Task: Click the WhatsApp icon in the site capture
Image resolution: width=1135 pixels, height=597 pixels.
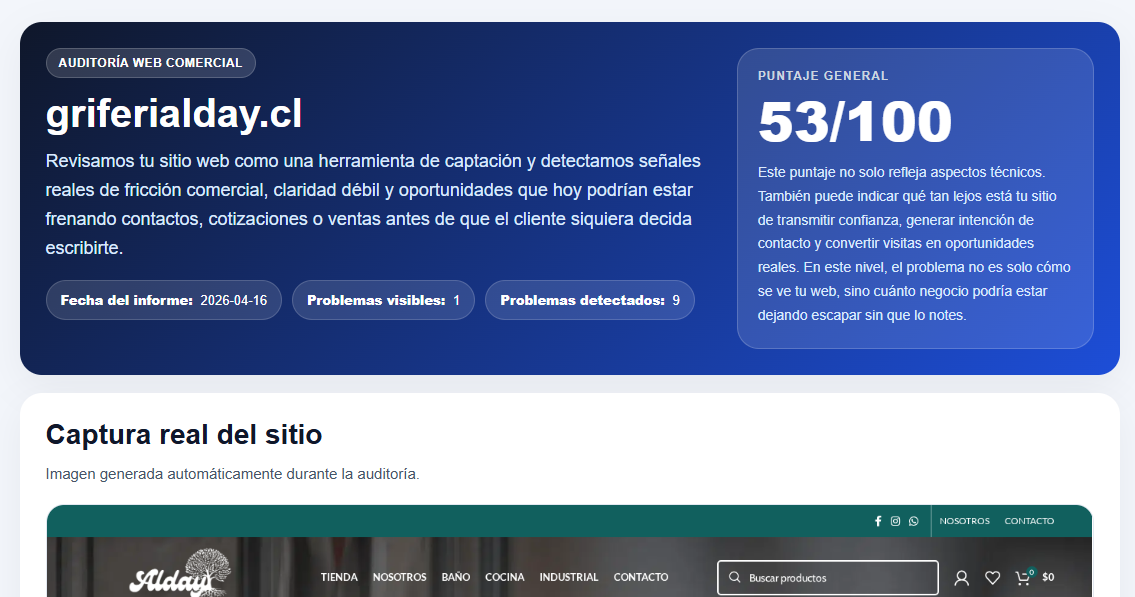Action: pos(914,521)
